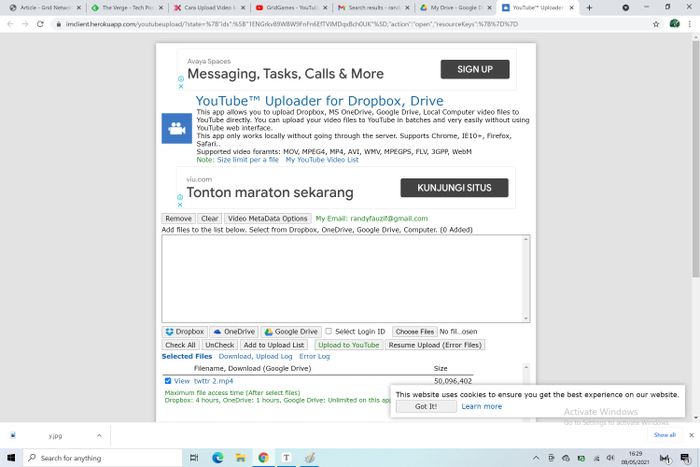Open the Size limit per a file link
The width and height of the screenshot is (700, 467).
click(248, 159)
